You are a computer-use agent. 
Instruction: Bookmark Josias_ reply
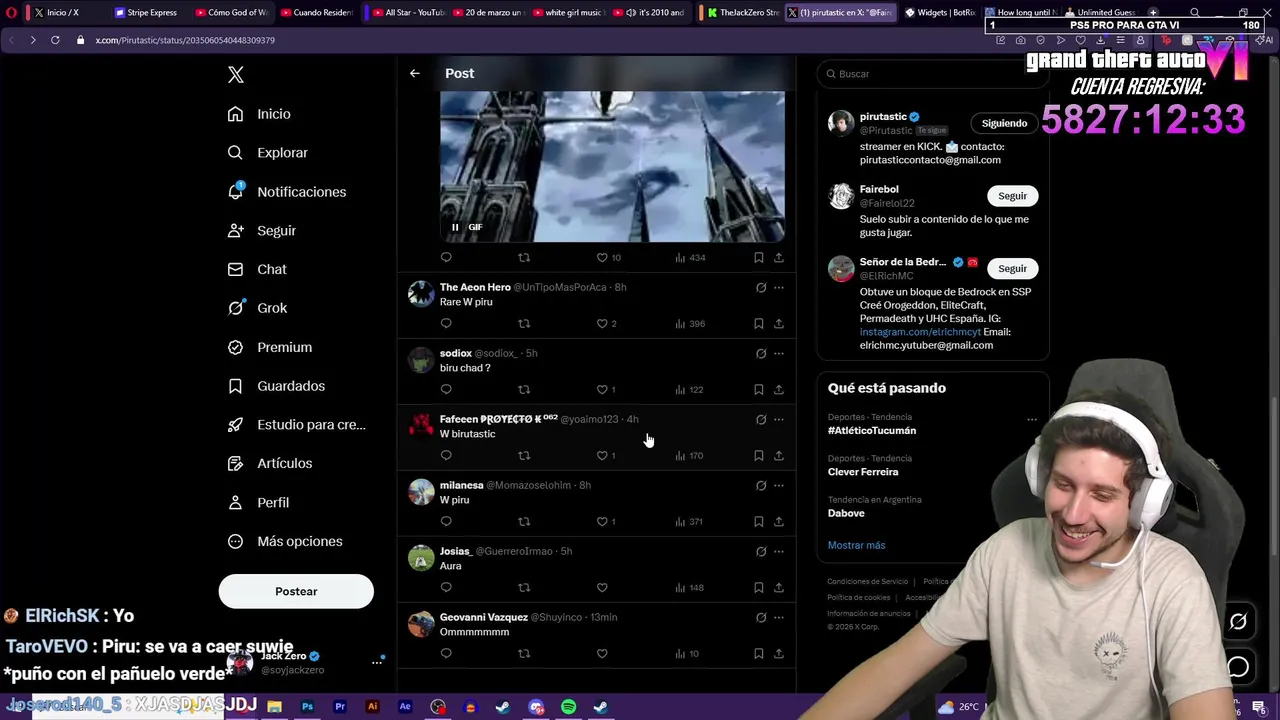758,587
